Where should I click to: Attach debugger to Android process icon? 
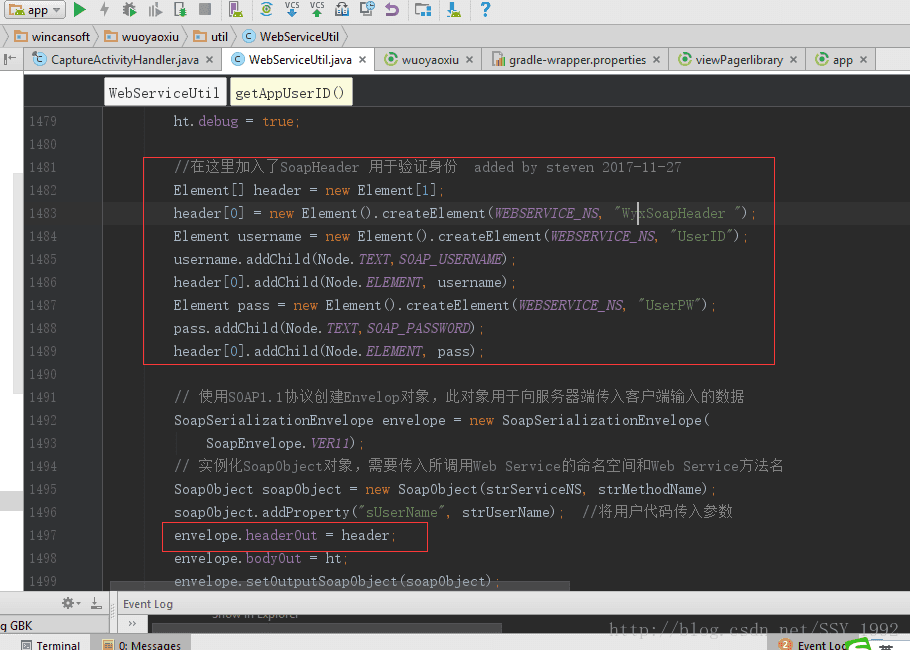point(180,9)
